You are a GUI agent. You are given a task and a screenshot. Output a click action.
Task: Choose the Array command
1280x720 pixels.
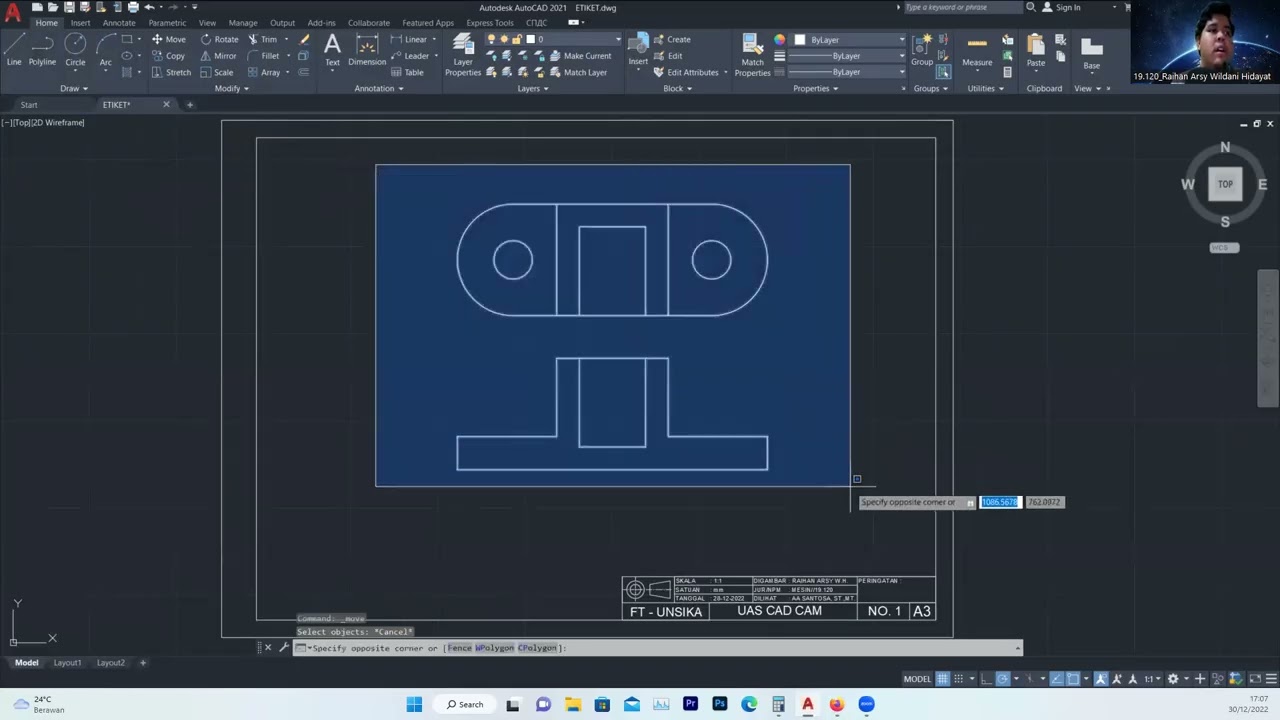(263, 72)
